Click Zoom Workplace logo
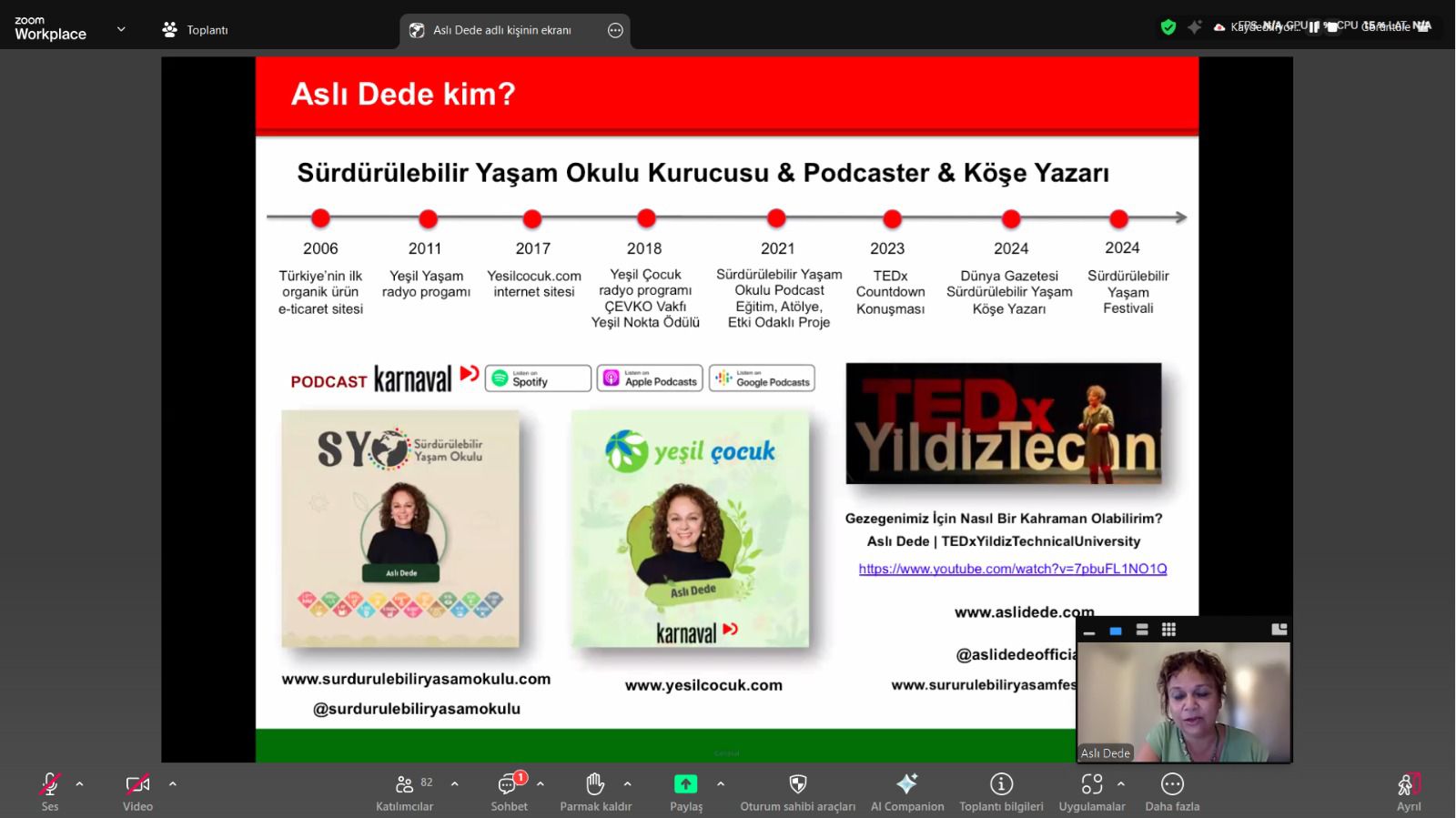1456x818 pixels. pyautogui.click(x=50, y=28)
